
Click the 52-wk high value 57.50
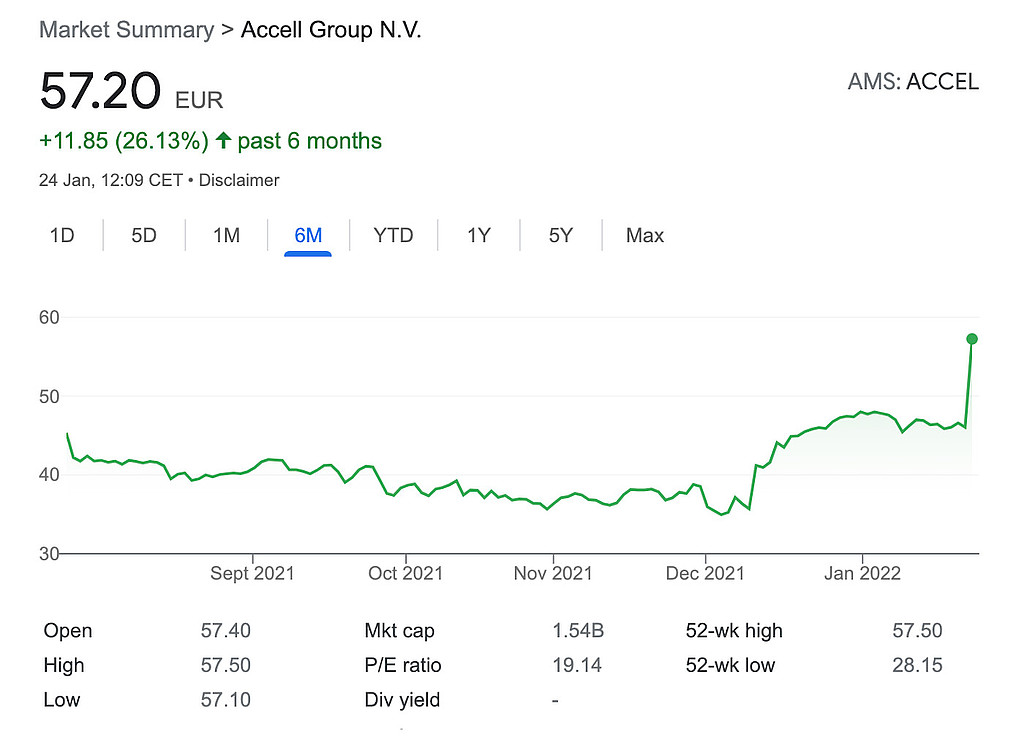pos(917,631)
